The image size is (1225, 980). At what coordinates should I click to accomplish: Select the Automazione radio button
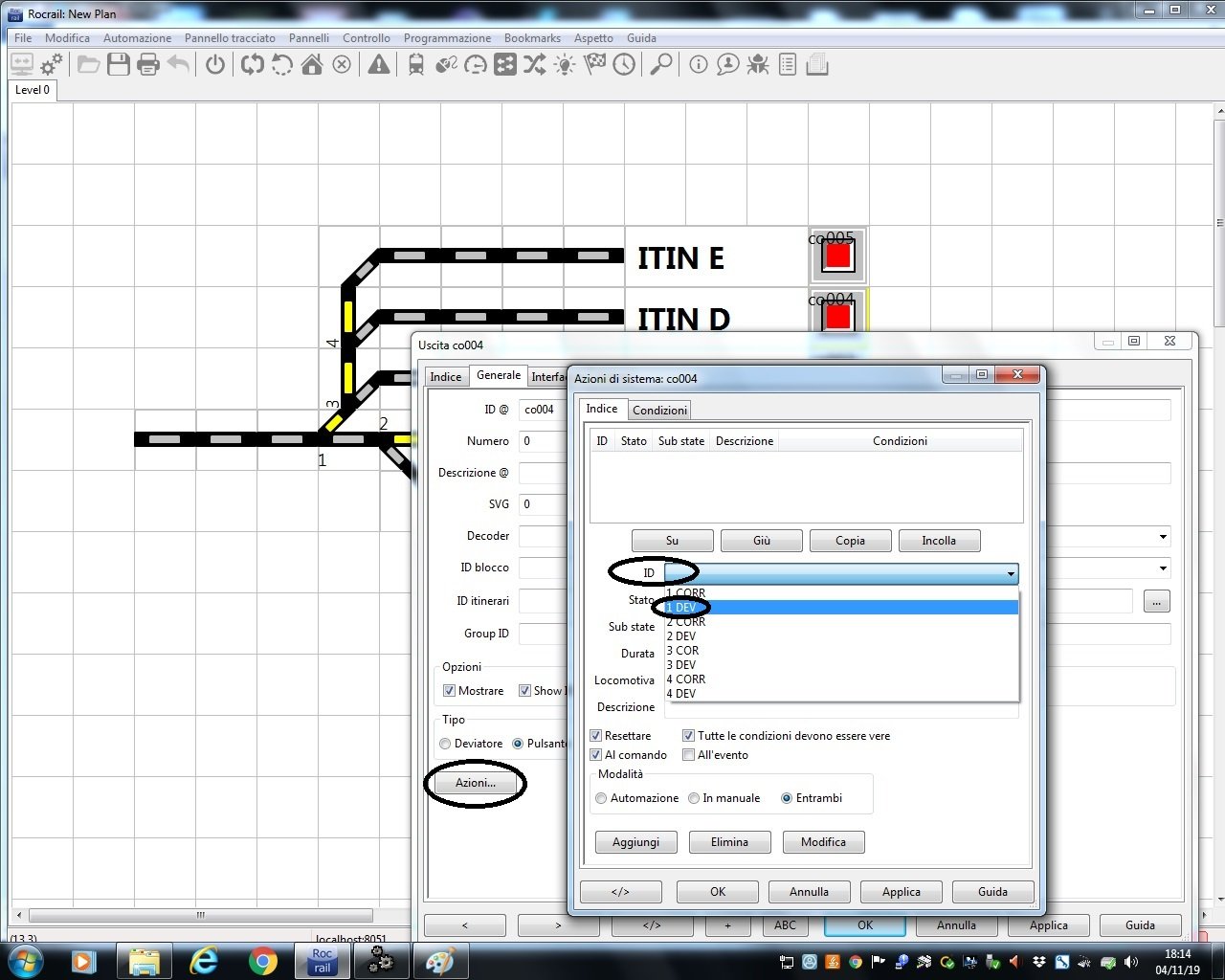click(x=601, y=798)
